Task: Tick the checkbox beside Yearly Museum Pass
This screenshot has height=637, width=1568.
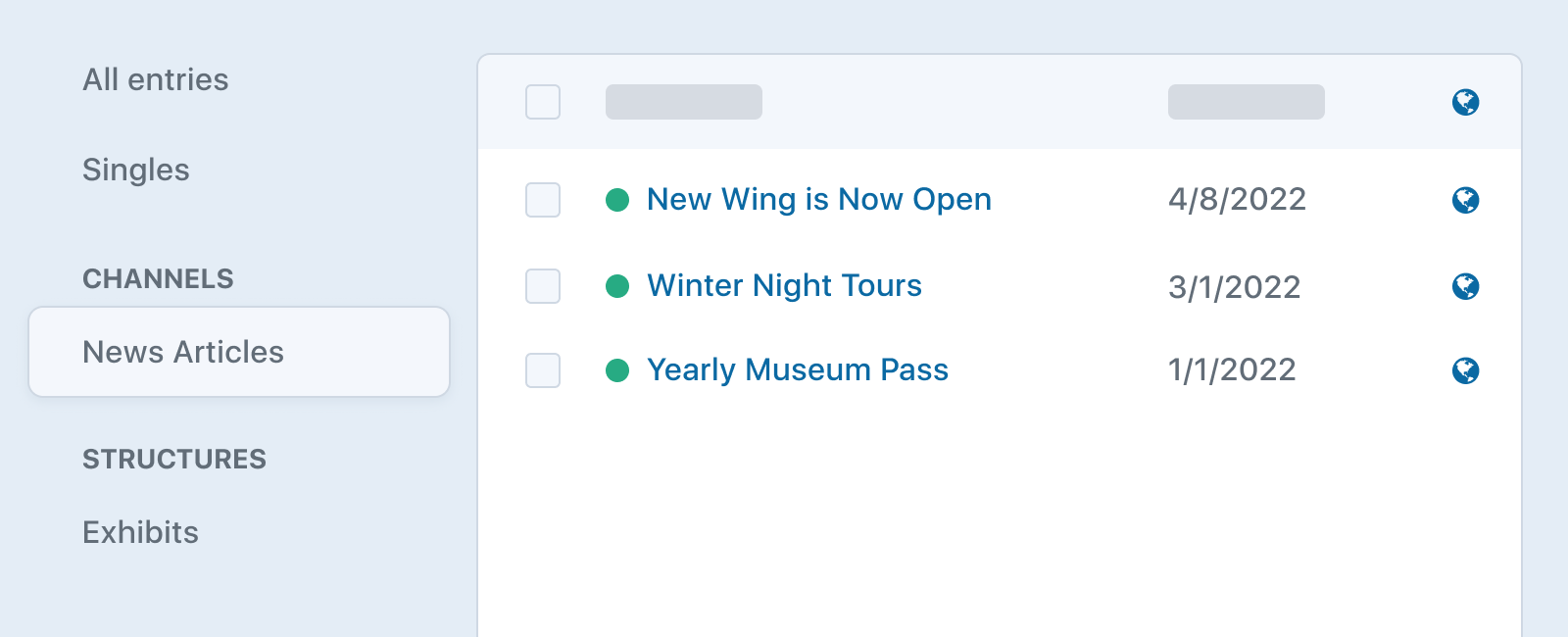Action: tap(542, 370)
